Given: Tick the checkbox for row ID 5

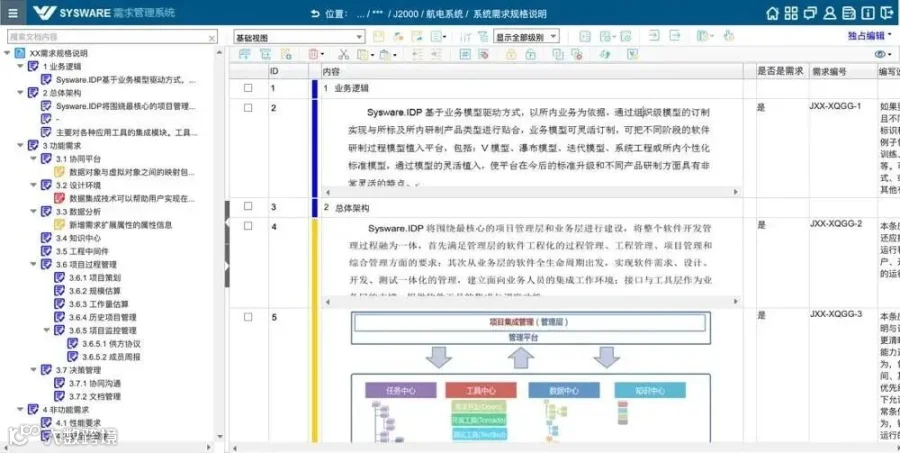Looking at the screenshot, I should 248,316.
